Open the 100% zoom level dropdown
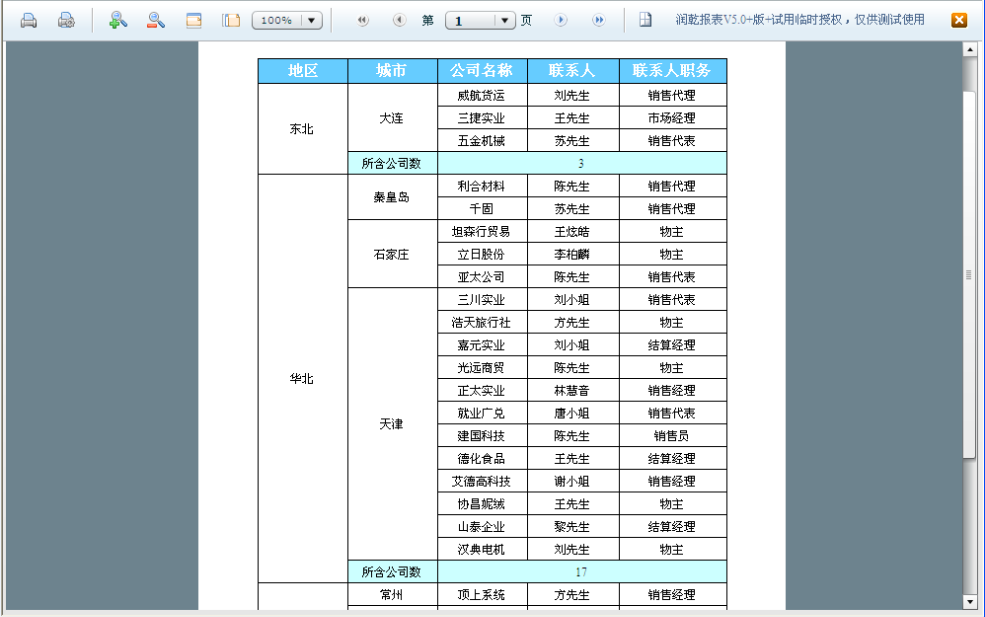Image resolution: width=985 pixels, height=617 pixels. pos(311,20)
